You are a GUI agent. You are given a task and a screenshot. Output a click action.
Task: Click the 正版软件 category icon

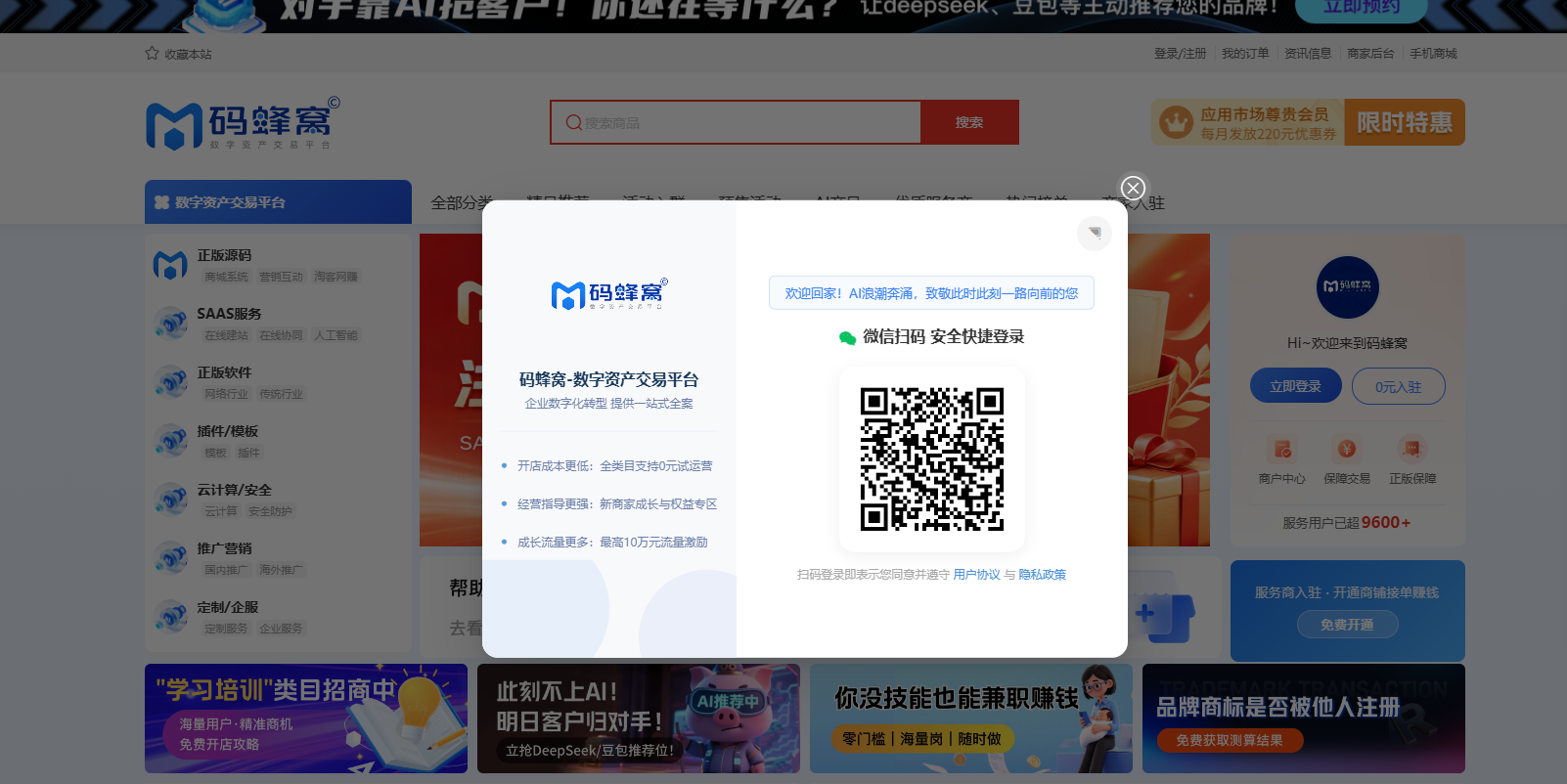pyautogui.click(x=170, y=381)
